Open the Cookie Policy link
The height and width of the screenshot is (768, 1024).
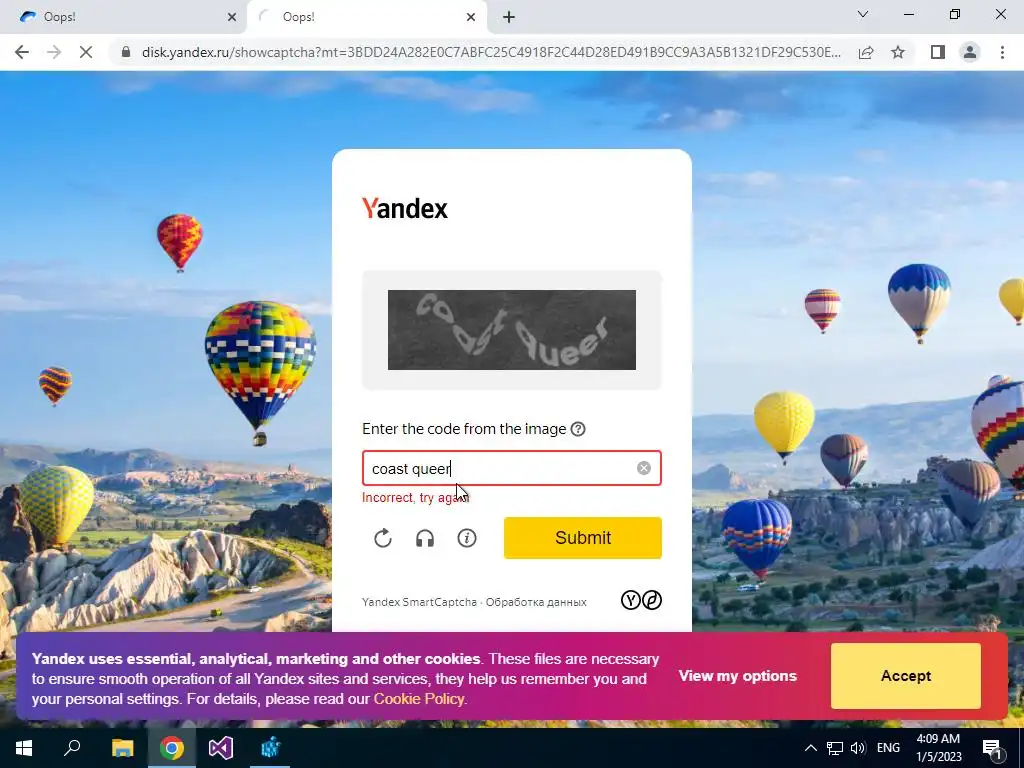tap(419, 699)
